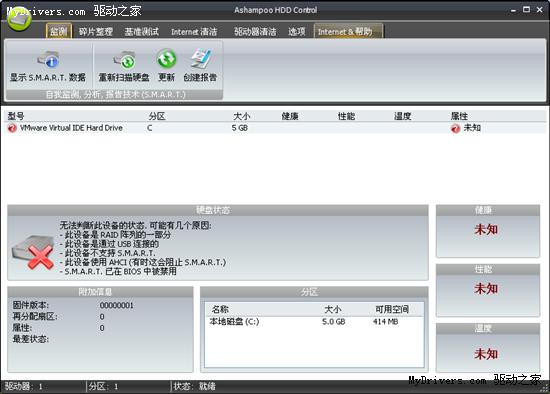Click line 此设备不支持 S.M.A.R.T.
The image size is (550, 394).
click(x=108, y=253)
